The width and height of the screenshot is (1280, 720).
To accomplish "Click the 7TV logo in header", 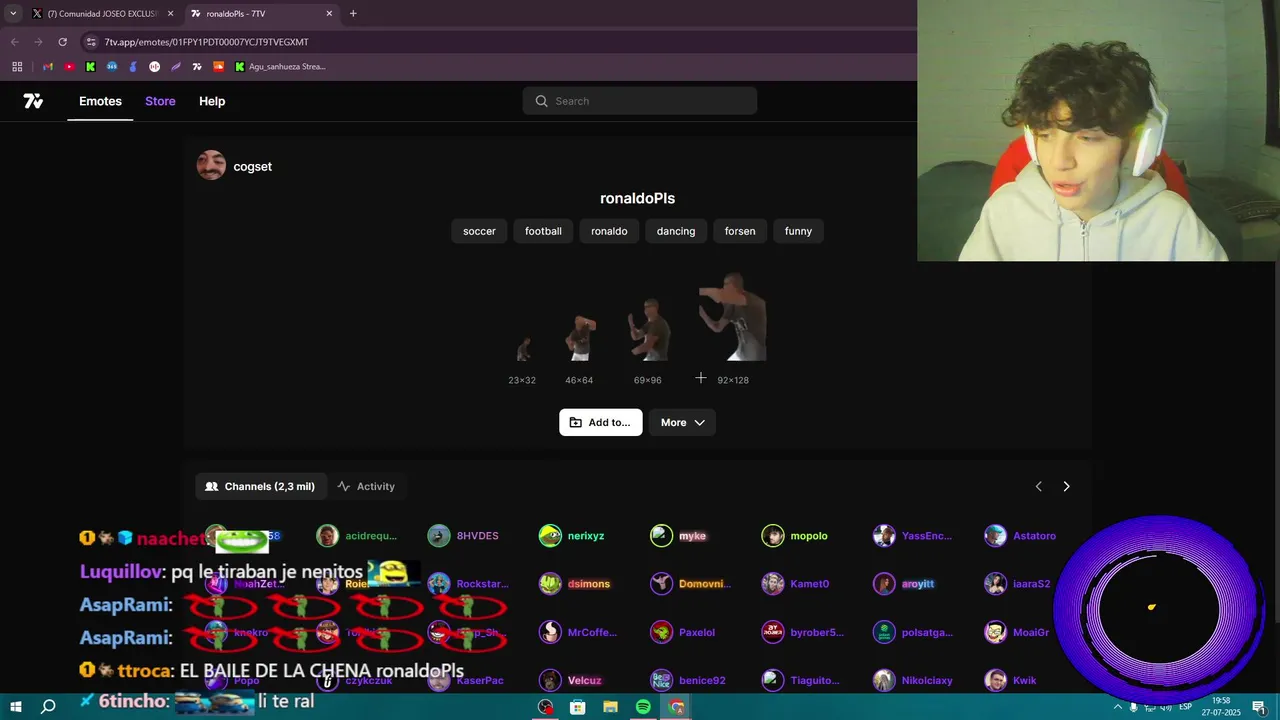I will (33, 101).
